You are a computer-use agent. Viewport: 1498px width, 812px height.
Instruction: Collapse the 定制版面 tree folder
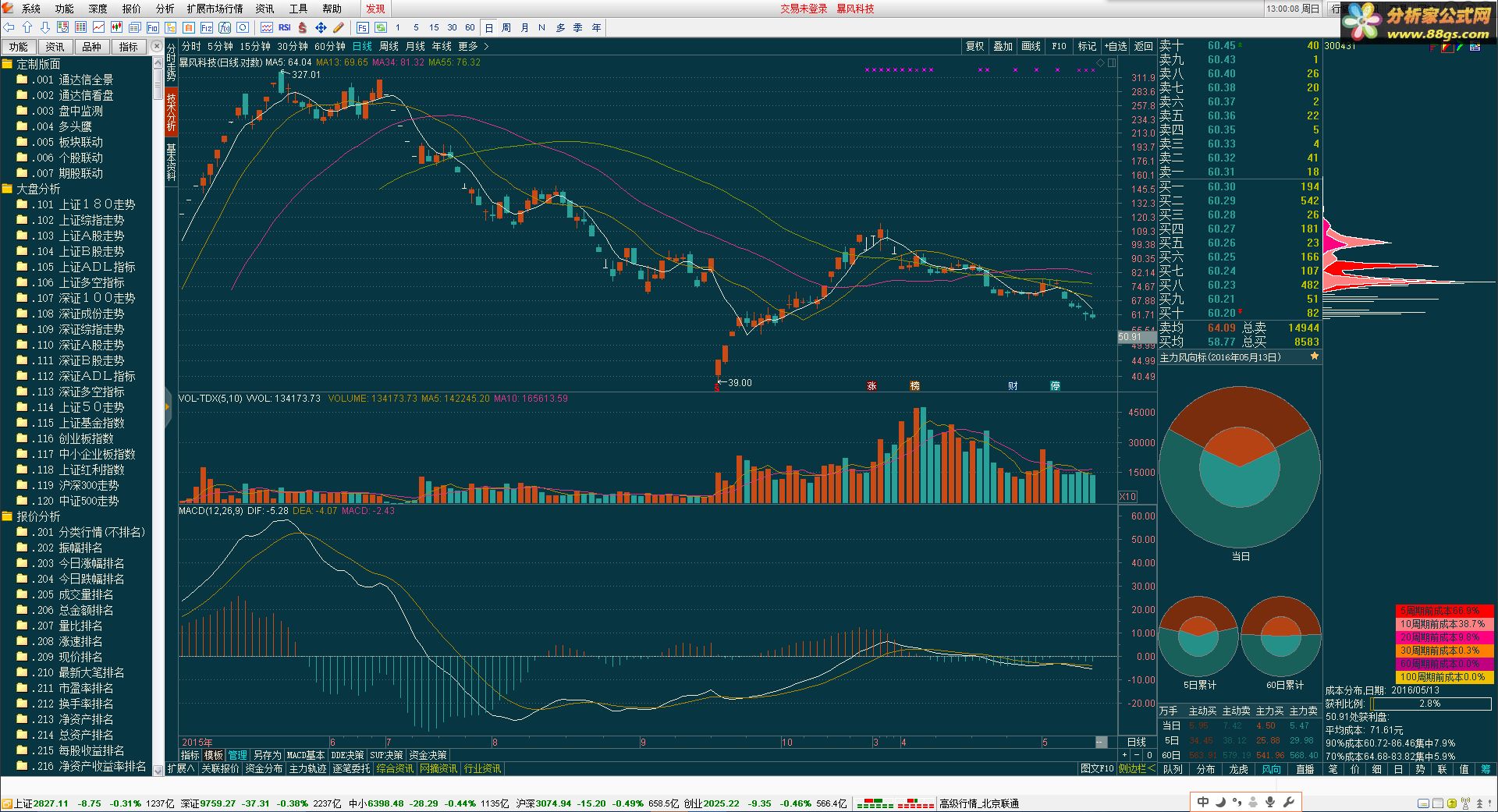point(7,64)
